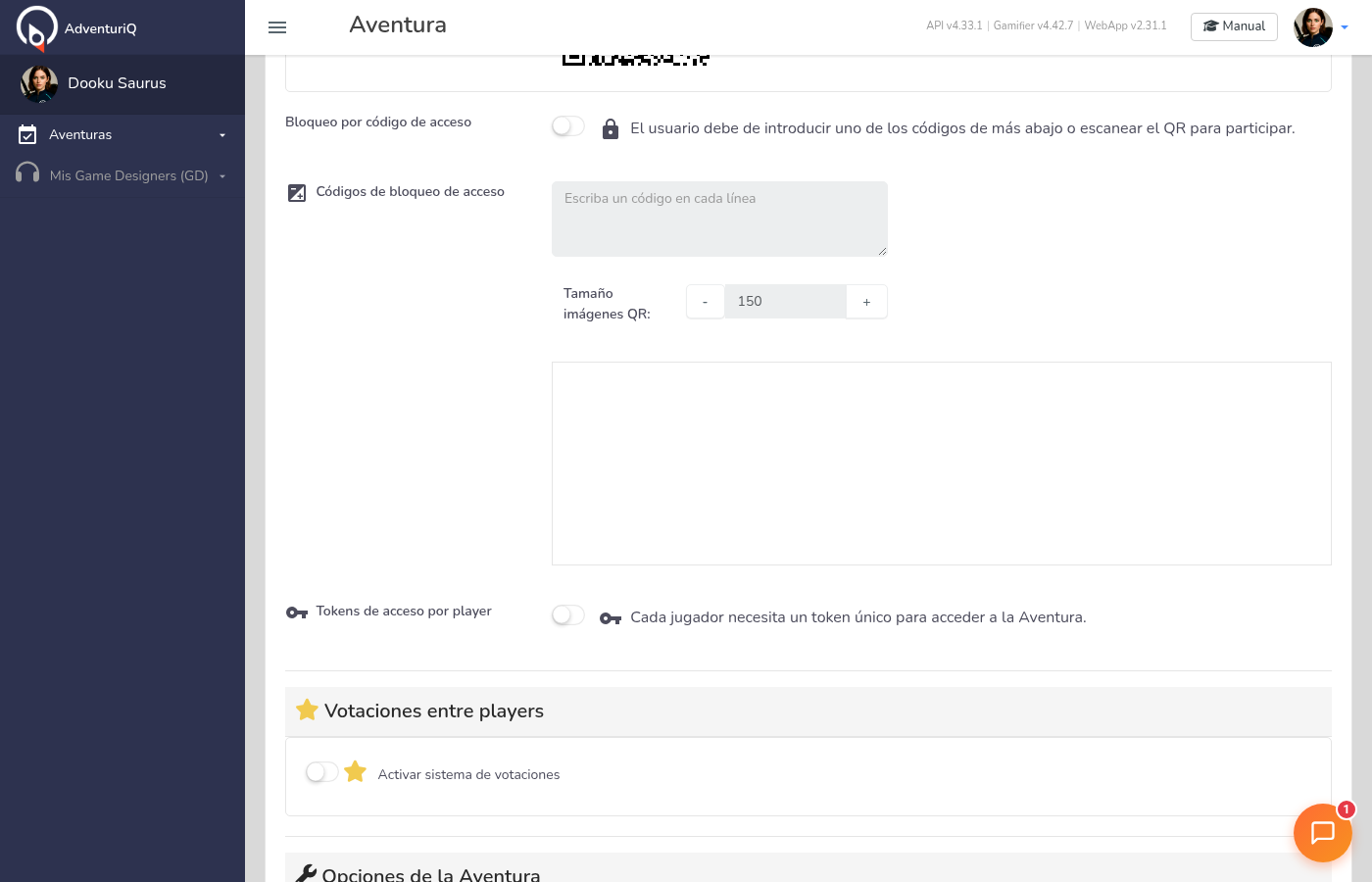Click the padlock icon beside access lock text
The height and width of the screenshot is (882, 1372).
610,128
